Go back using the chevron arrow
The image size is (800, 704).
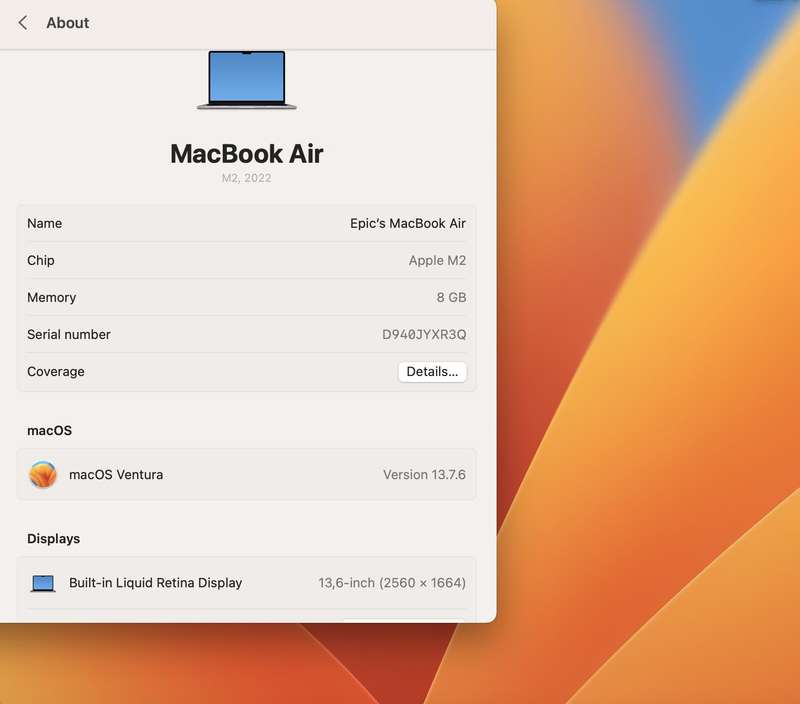(x=23, y=22)
